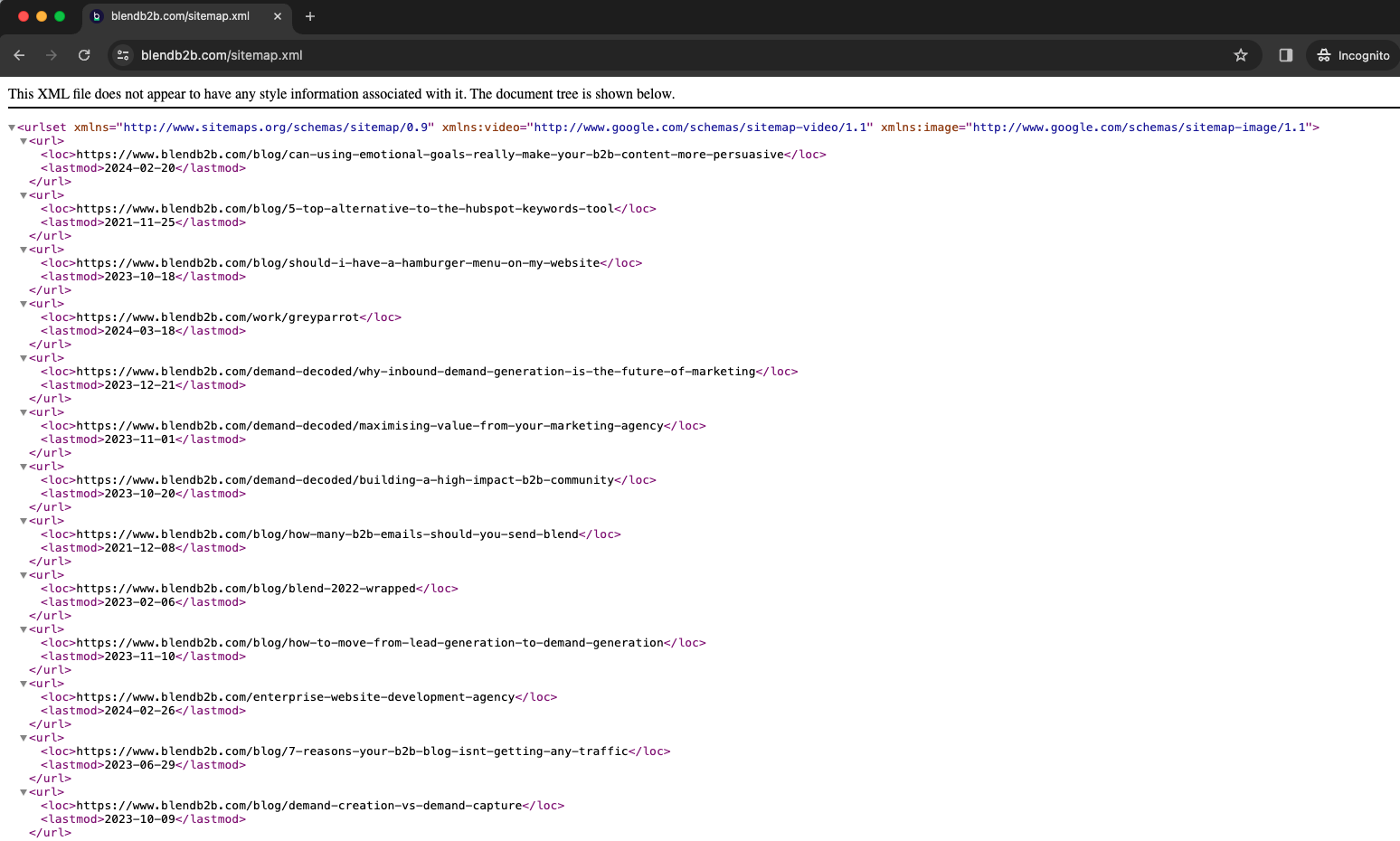1400x841 pixels.
Task: Click the forward navigation arrow
Action: coord(52,55)
